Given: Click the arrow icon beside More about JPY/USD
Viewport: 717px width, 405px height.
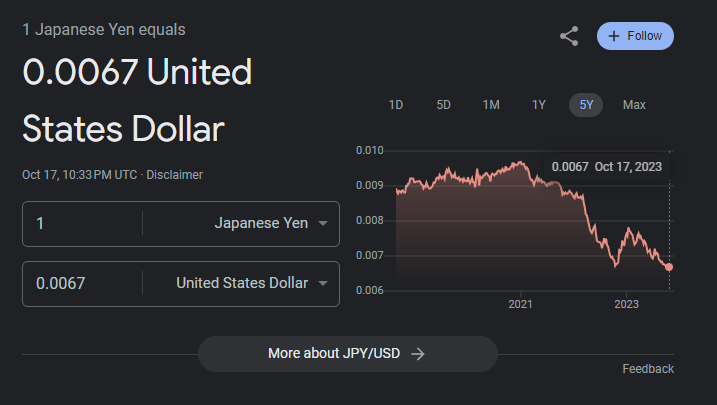Looking at the screenshot, I should pyautogui.click(x=419, y=354).
